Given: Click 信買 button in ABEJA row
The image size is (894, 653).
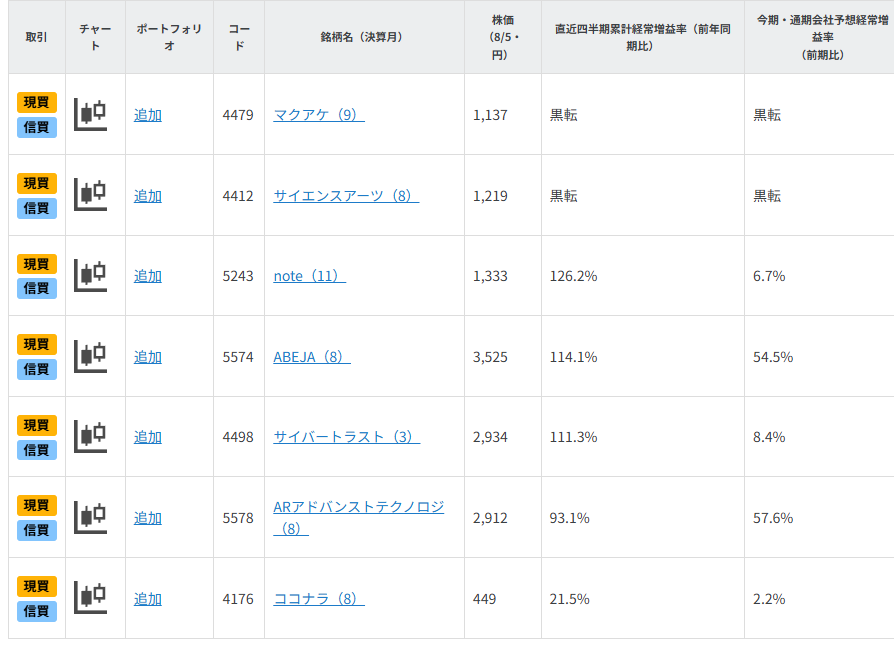Looking at the screenshot, I should click(x=36, y=370).
